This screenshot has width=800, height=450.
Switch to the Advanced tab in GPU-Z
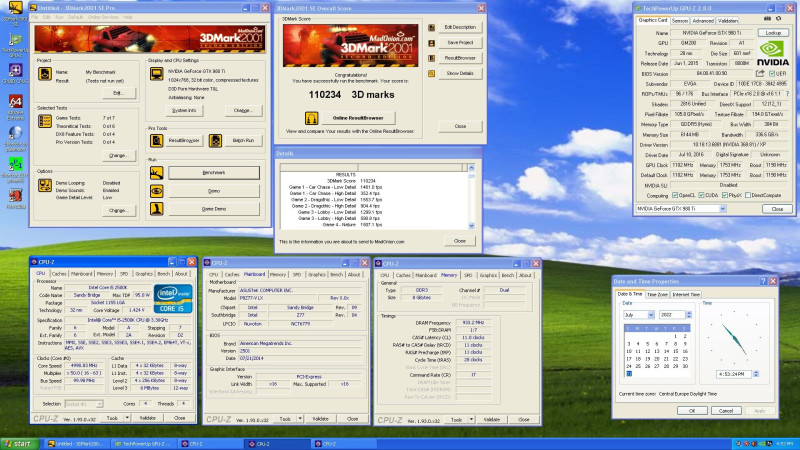(x=703, y=21)
